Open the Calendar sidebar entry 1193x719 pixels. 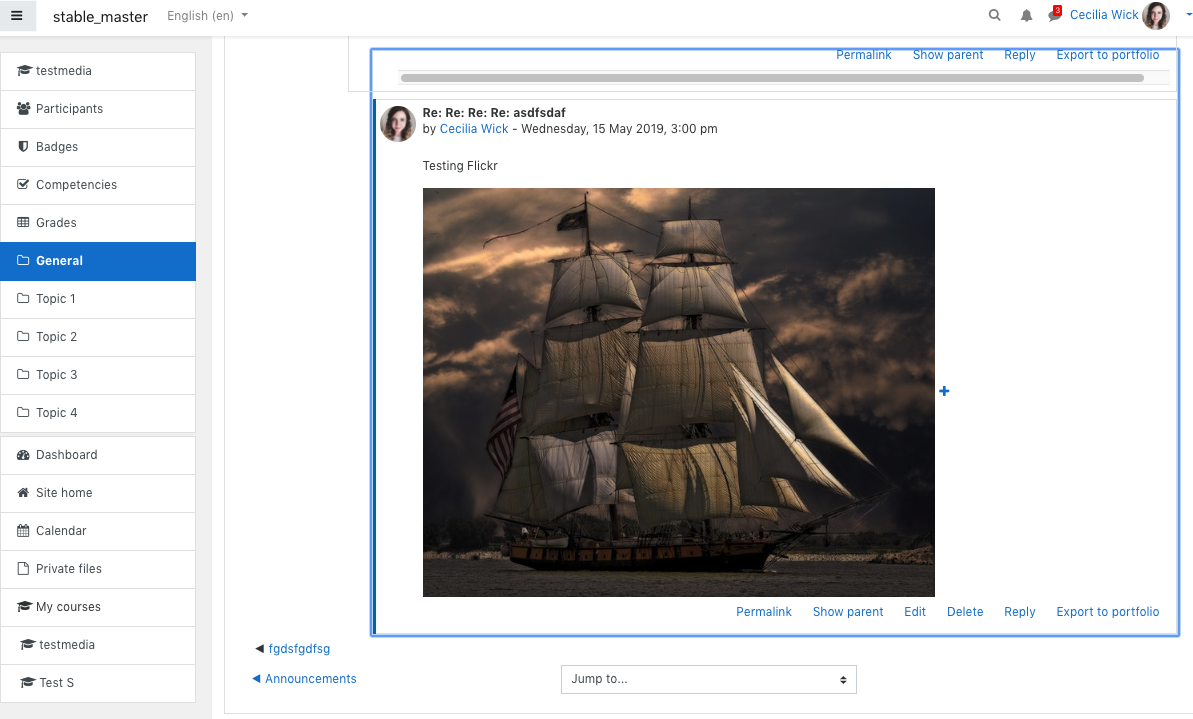[x=98, y=531]
